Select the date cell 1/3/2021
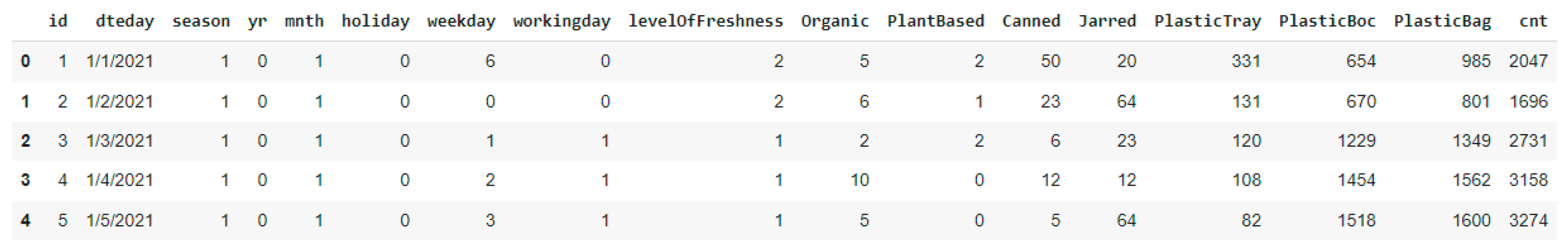This screenshot has width=1568, height=252. pos(120,141)
